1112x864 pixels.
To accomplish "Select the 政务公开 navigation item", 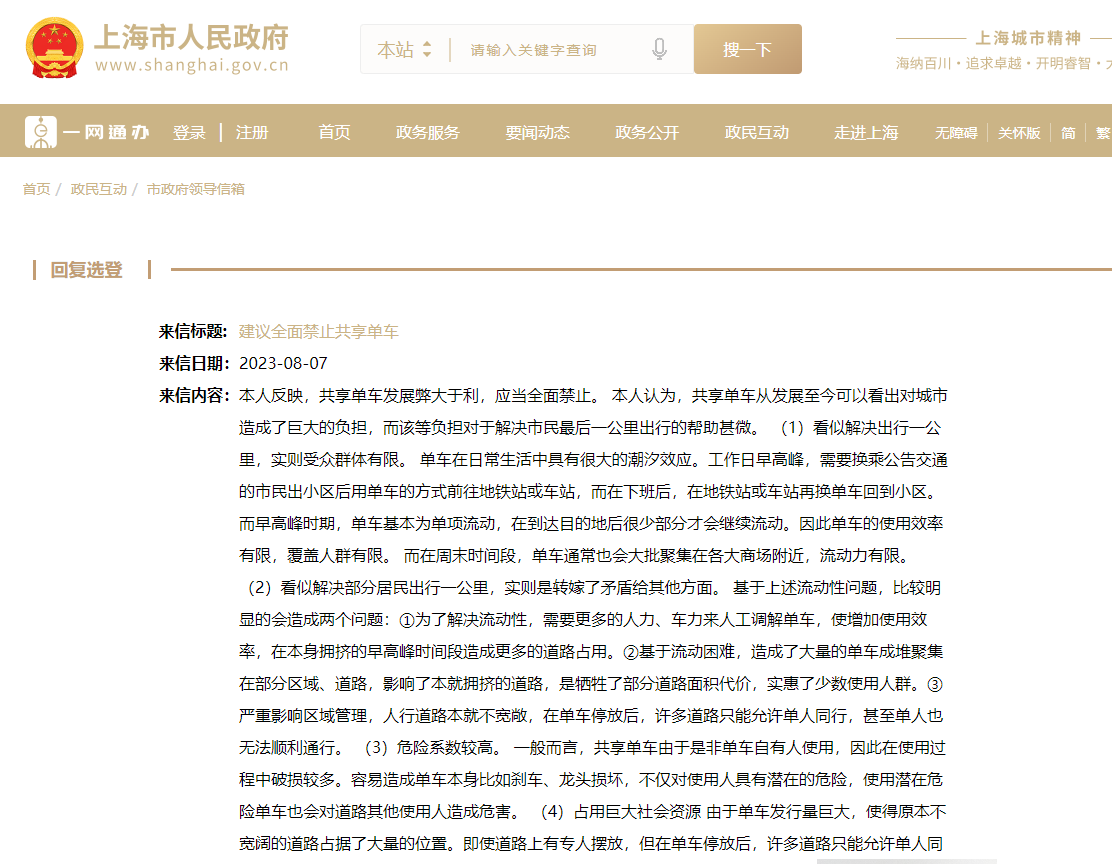I will [x=647, y=132].
